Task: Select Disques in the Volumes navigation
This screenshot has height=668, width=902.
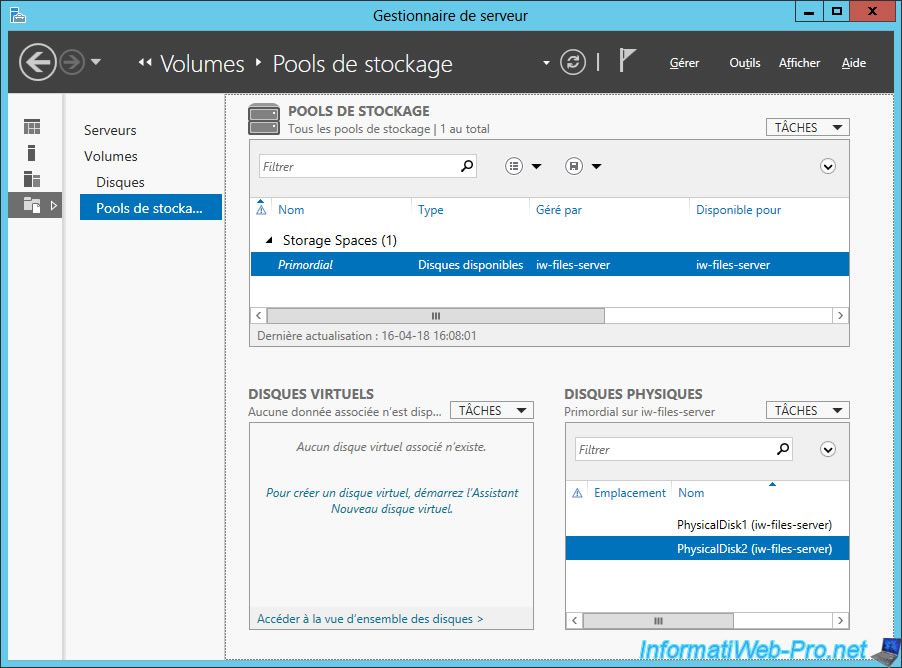Action: pyautogui.click(x=120, y=182)
